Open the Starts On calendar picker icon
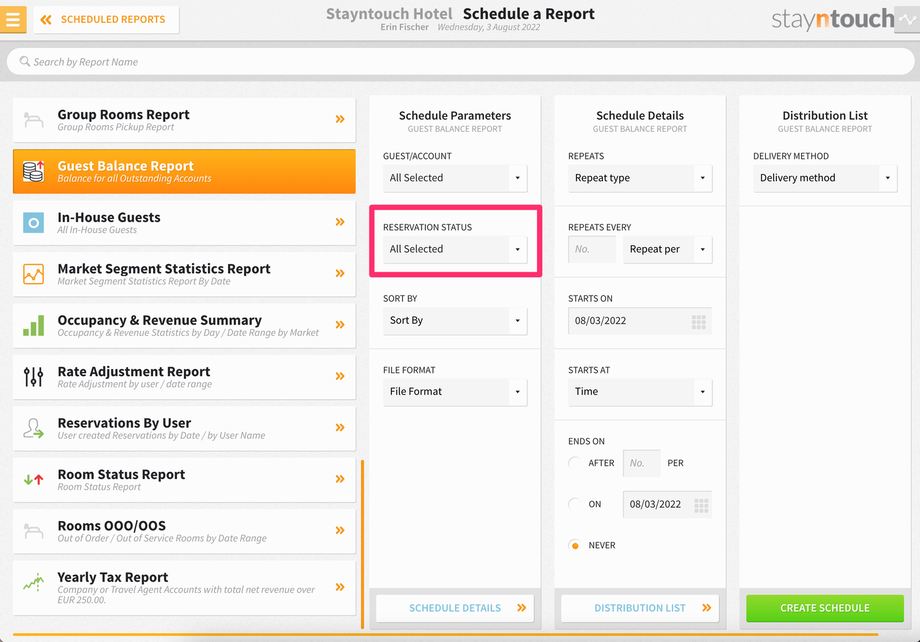 pyautogui.click(x=698, y=322)
